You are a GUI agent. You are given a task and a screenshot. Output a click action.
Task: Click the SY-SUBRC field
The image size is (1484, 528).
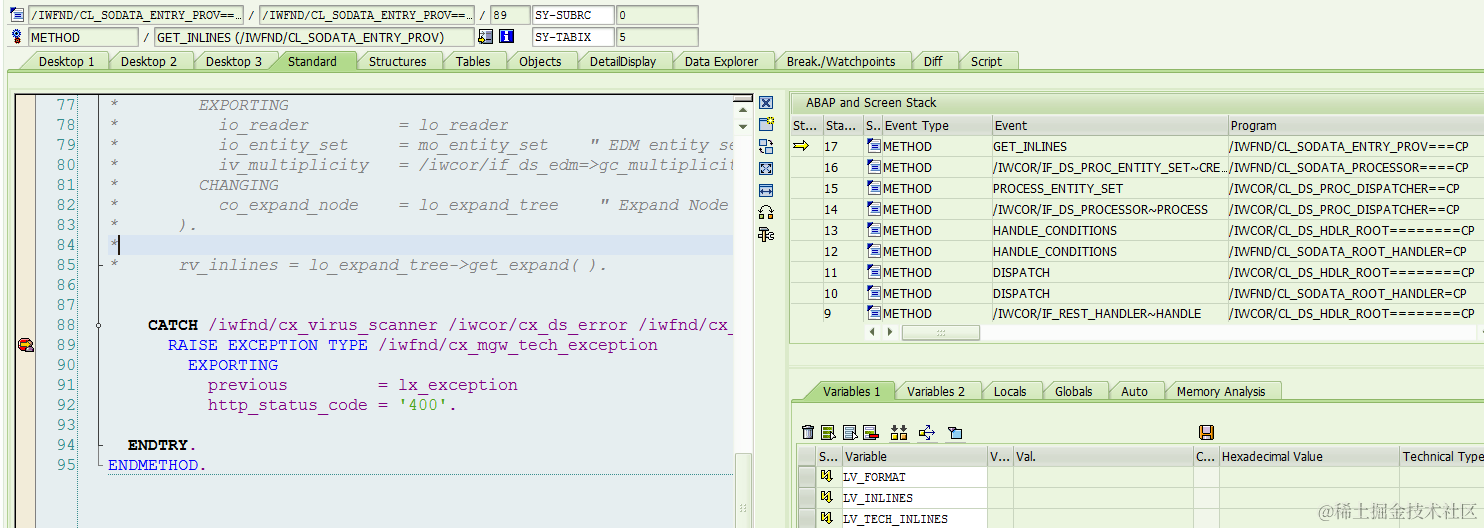coord(572,15)
